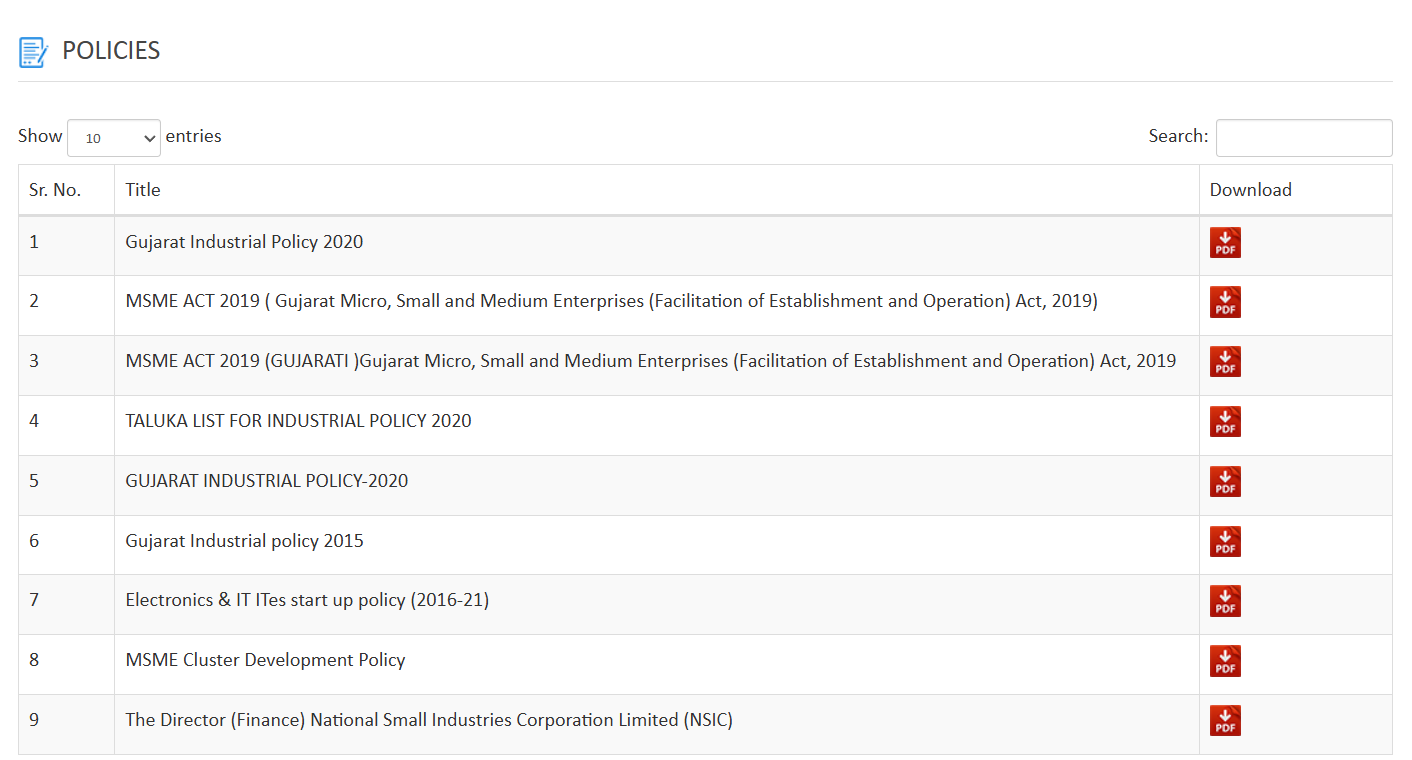Sort table by Title column header
The width and height of the screenshot is (1412, 760).
[143, 190]
